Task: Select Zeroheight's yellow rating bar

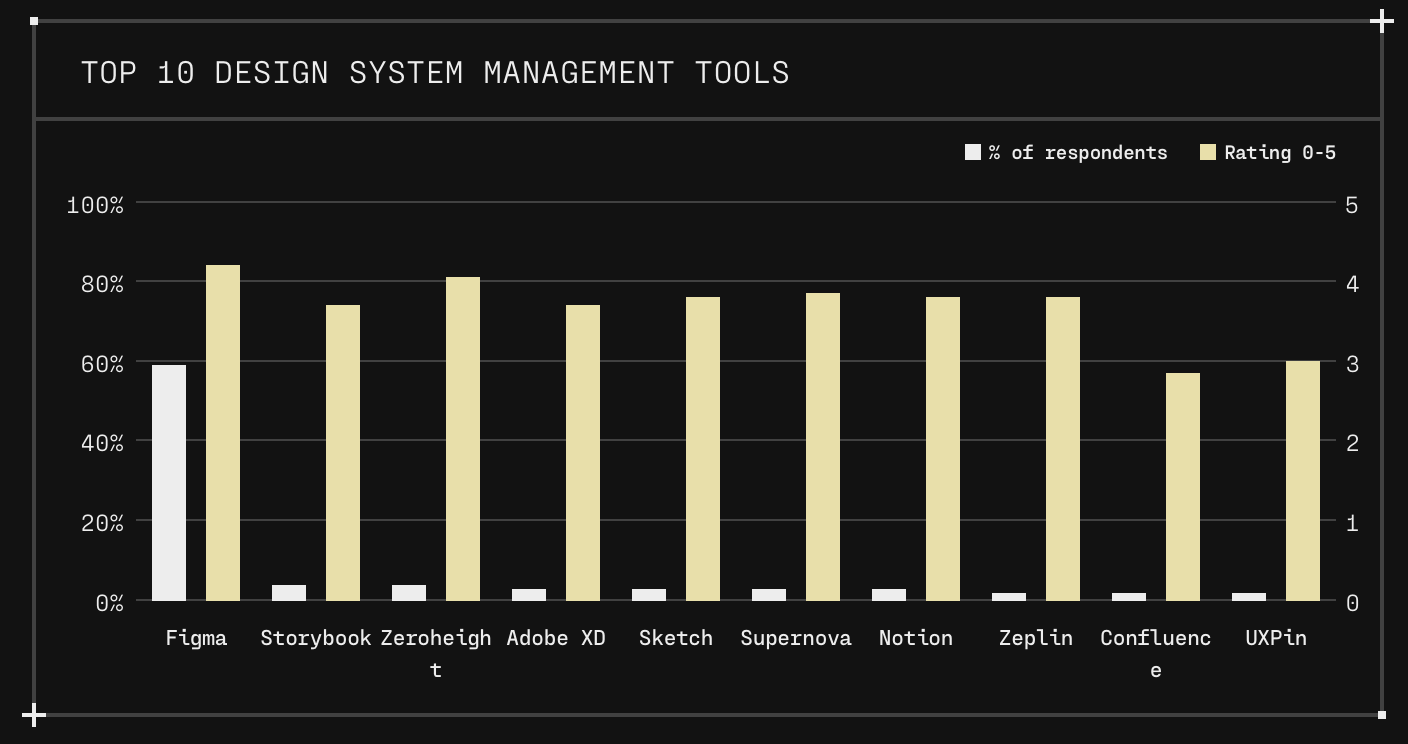Action: (x=463, y=439)
